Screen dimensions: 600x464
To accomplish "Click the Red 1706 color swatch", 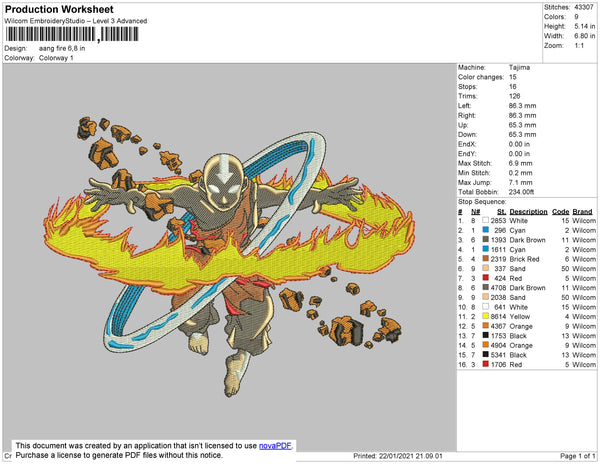I will click(x=486, y=364).
